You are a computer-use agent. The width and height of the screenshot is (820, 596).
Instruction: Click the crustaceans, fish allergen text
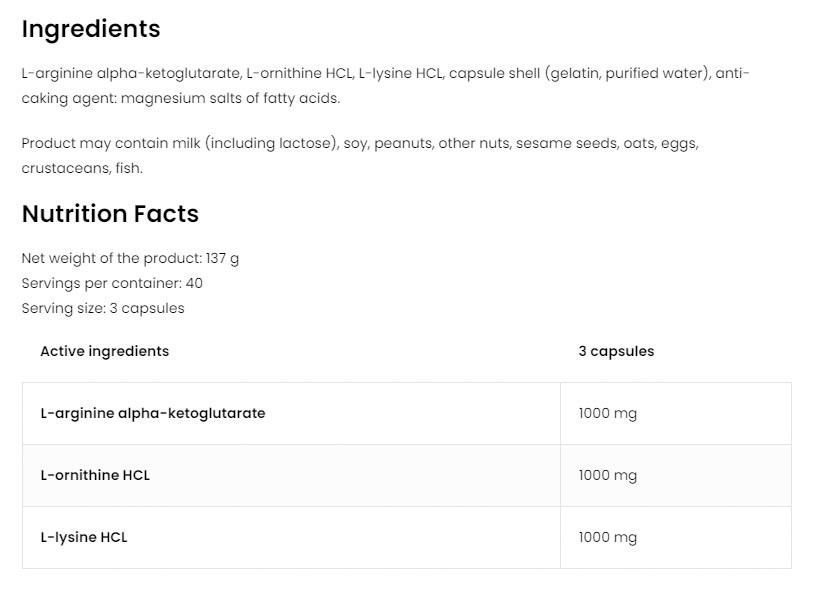pyautogui.click(x=82, y=168)
